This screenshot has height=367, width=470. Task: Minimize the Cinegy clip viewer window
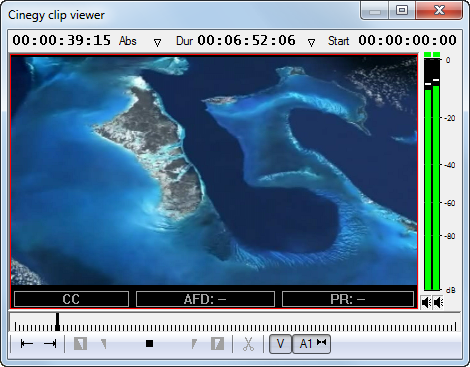pos(375,11)
